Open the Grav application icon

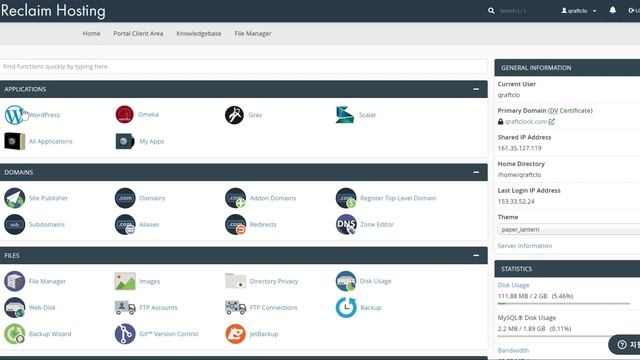(234, 115)
